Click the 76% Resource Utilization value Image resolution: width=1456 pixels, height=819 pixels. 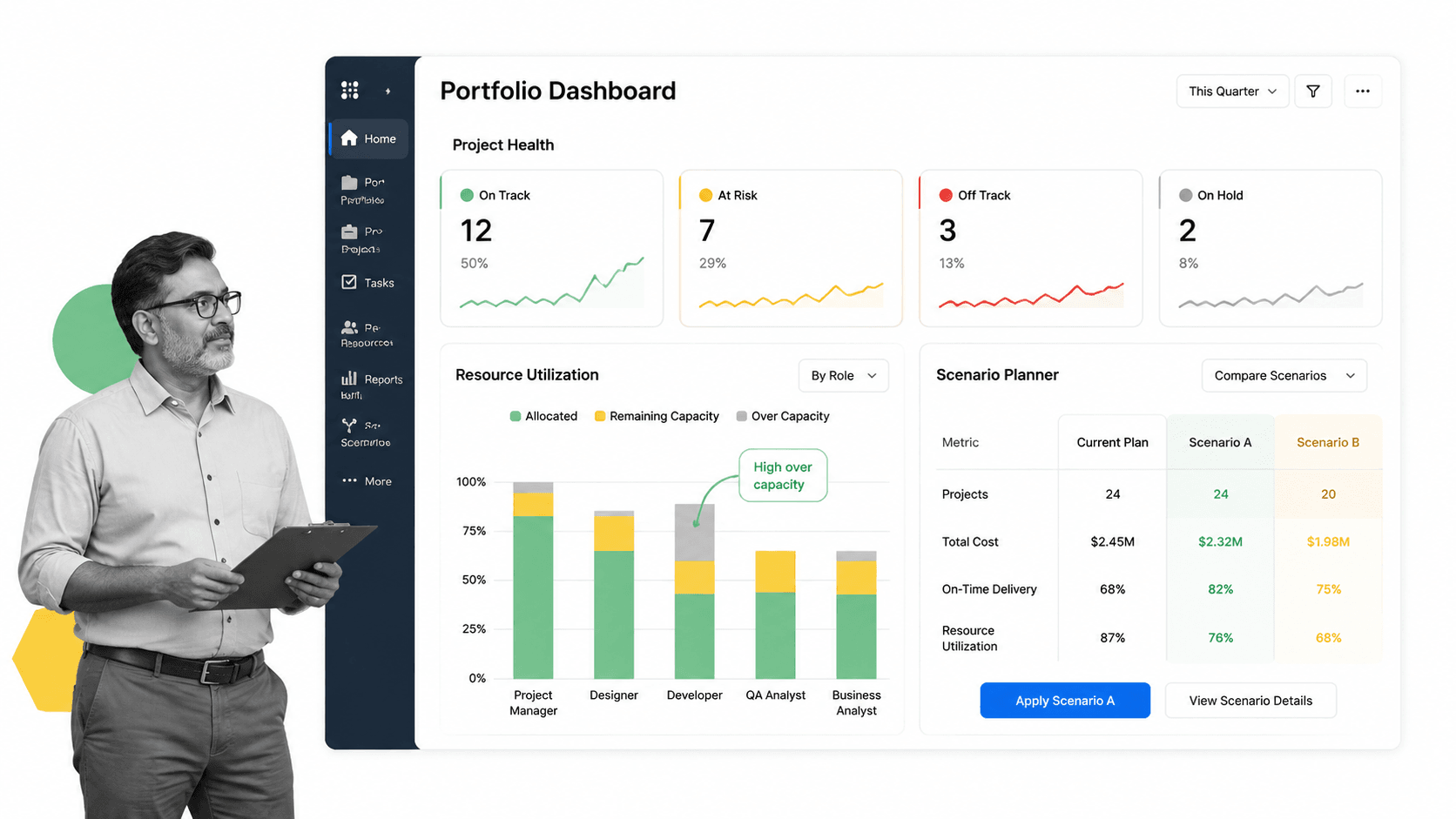[1220, 638]
